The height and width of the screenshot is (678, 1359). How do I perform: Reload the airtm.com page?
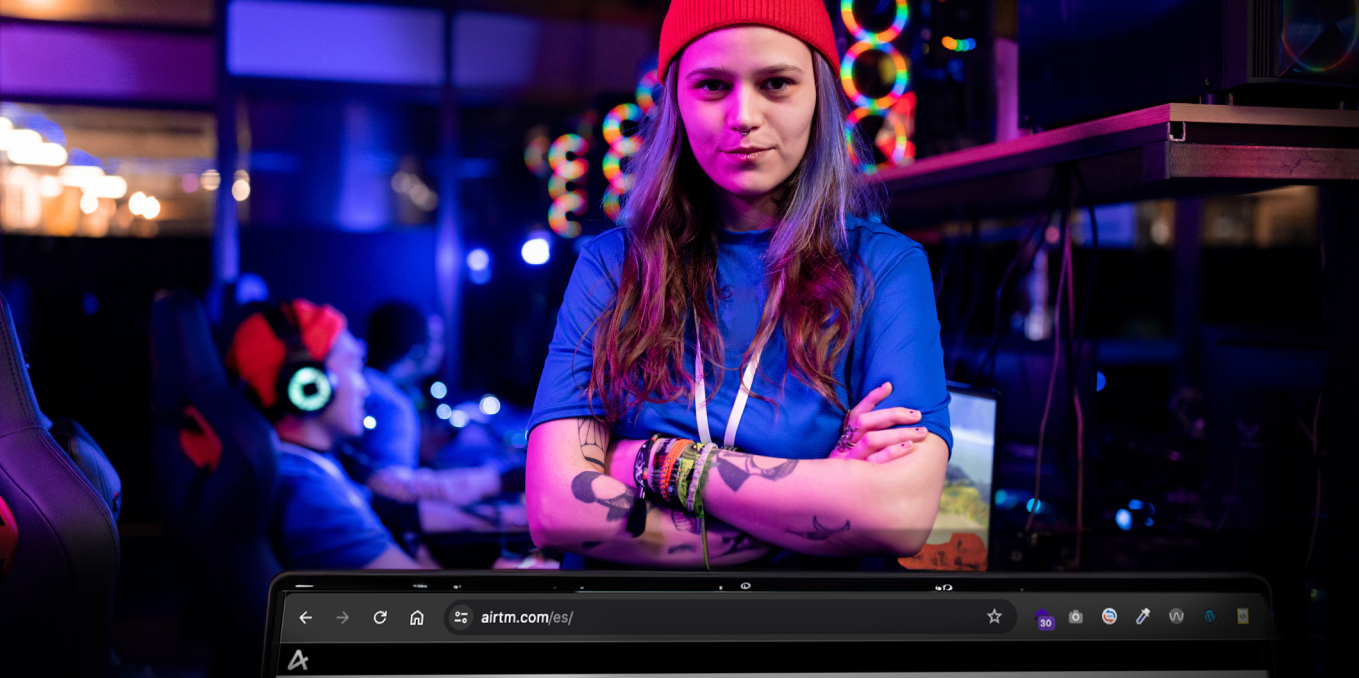click(x=380, y=617)
